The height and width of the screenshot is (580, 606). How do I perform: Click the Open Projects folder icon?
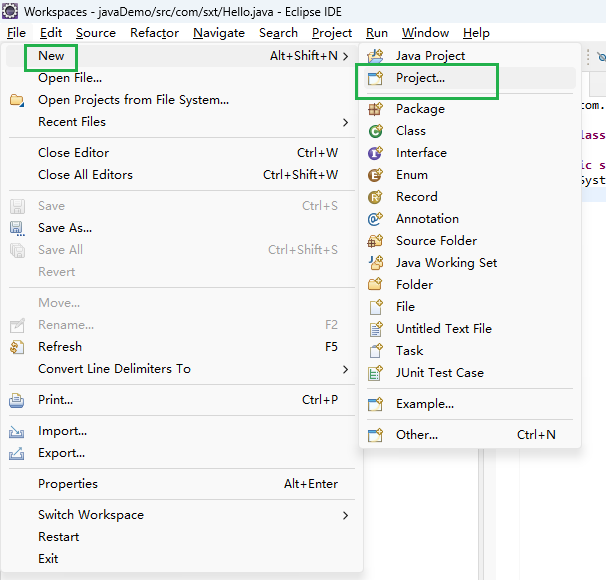click(17, 100)
